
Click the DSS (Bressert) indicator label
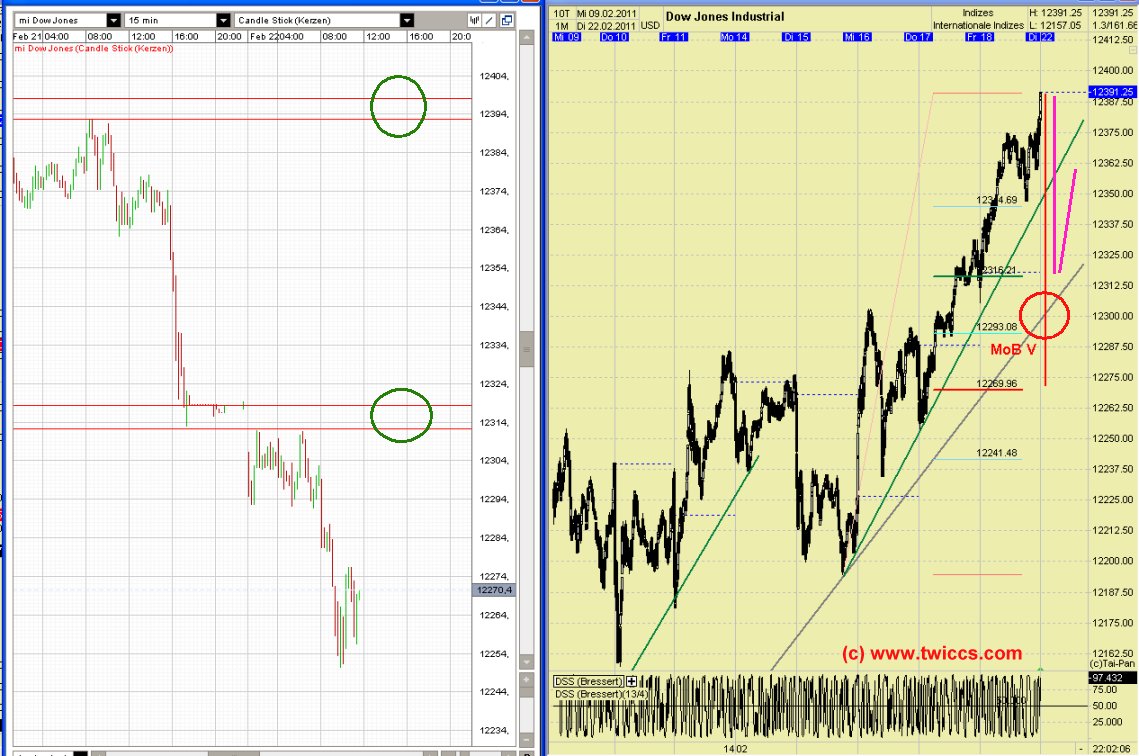(x=588, y=681)
